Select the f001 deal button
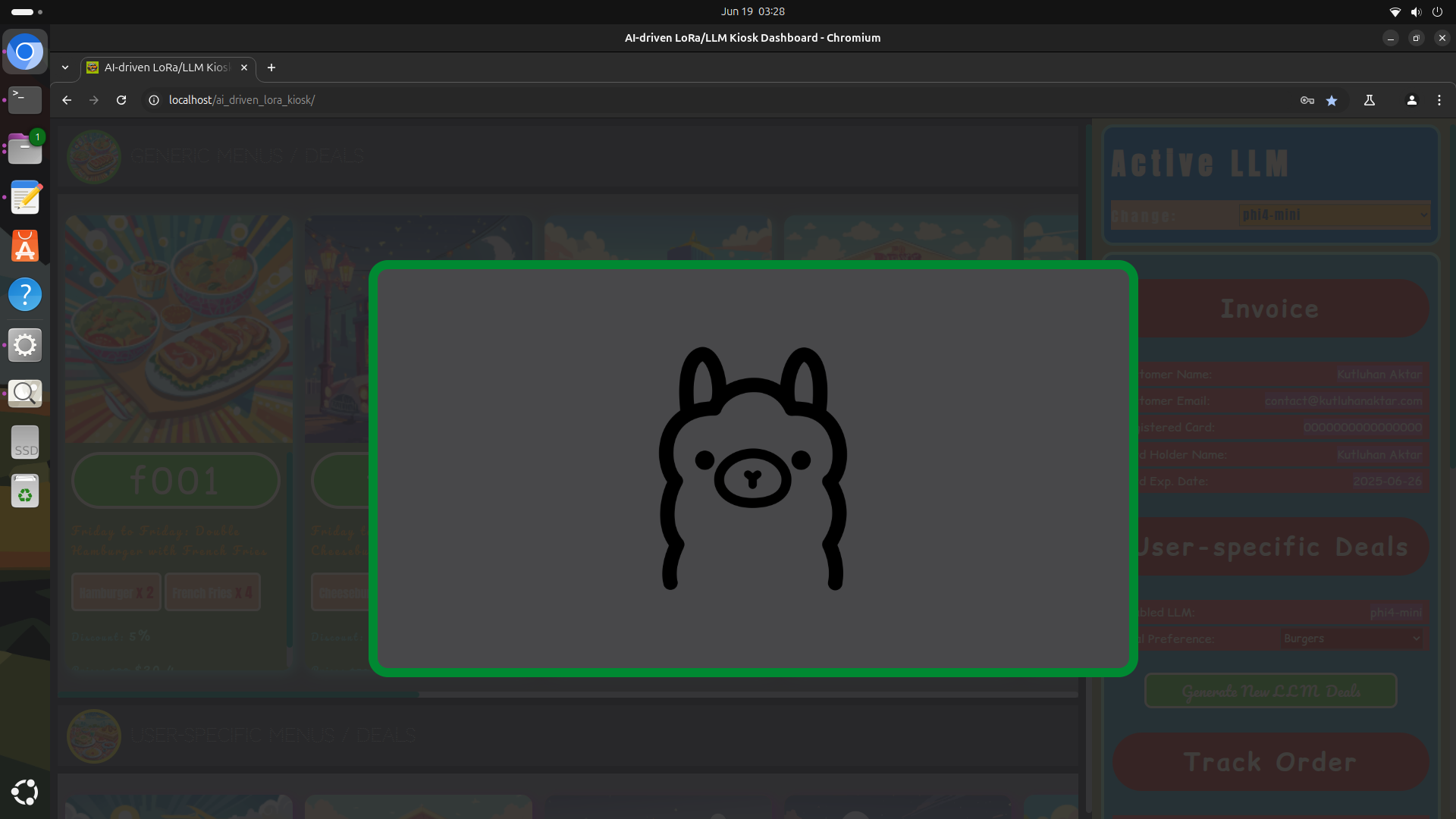1456x819 pixels. click(176, 481)
